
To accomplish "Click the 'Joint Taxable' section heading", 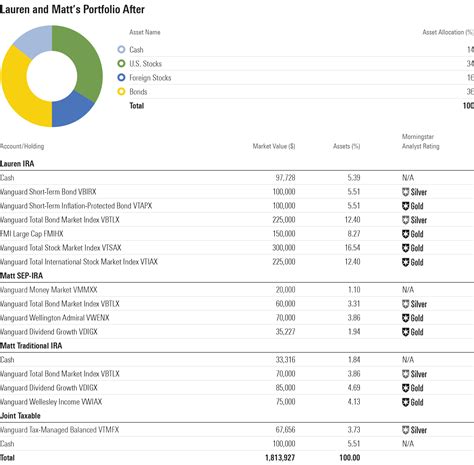I will tap(20, 416).
